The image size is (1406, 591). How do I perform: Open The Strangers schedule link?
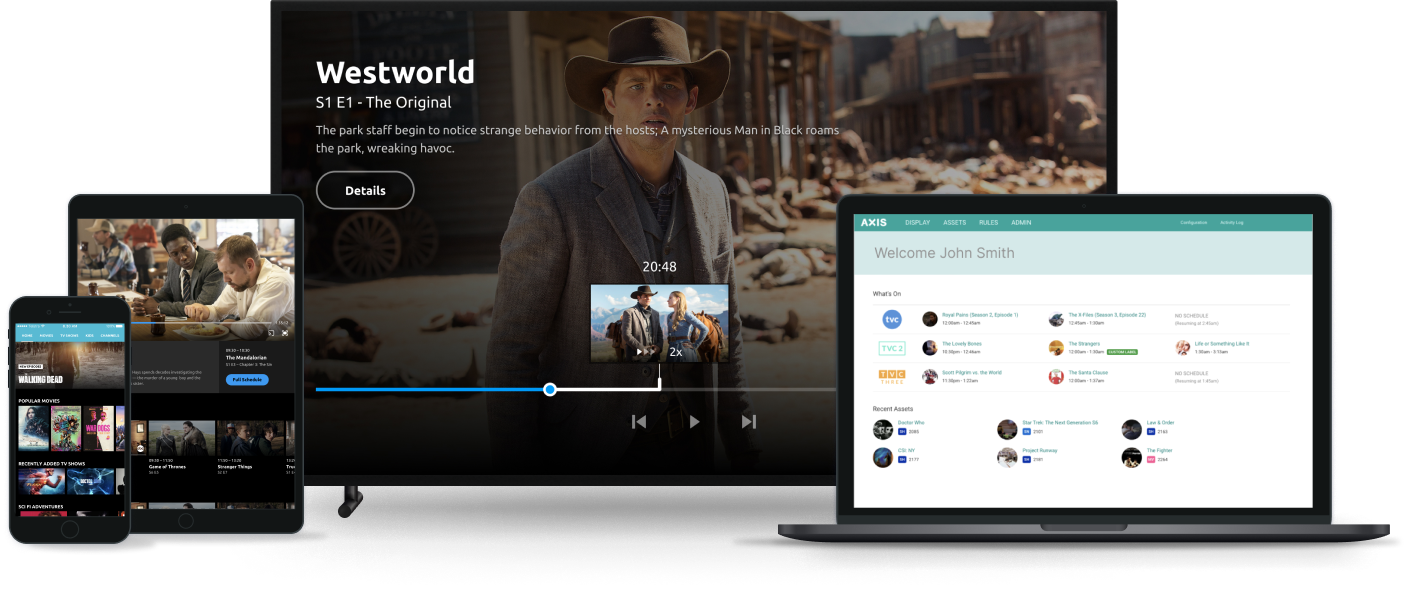(x=1085, y=343)
